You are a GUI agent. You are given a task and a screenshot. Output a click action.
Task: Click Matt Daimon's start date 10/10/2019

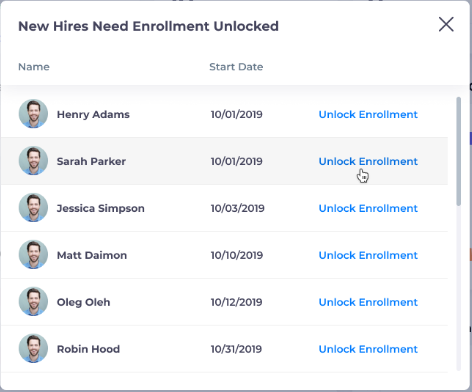pyautogui.click(x=237, y=255)
